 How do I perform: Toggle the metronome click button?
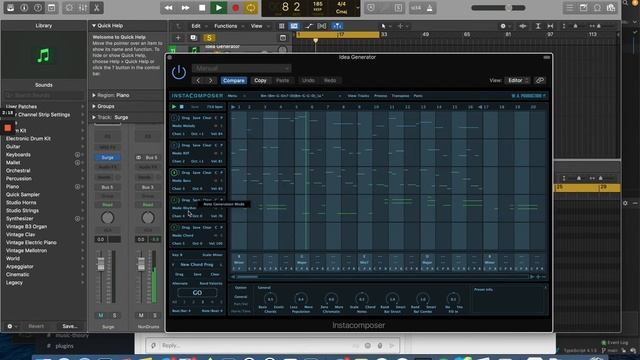click(429, 8)
